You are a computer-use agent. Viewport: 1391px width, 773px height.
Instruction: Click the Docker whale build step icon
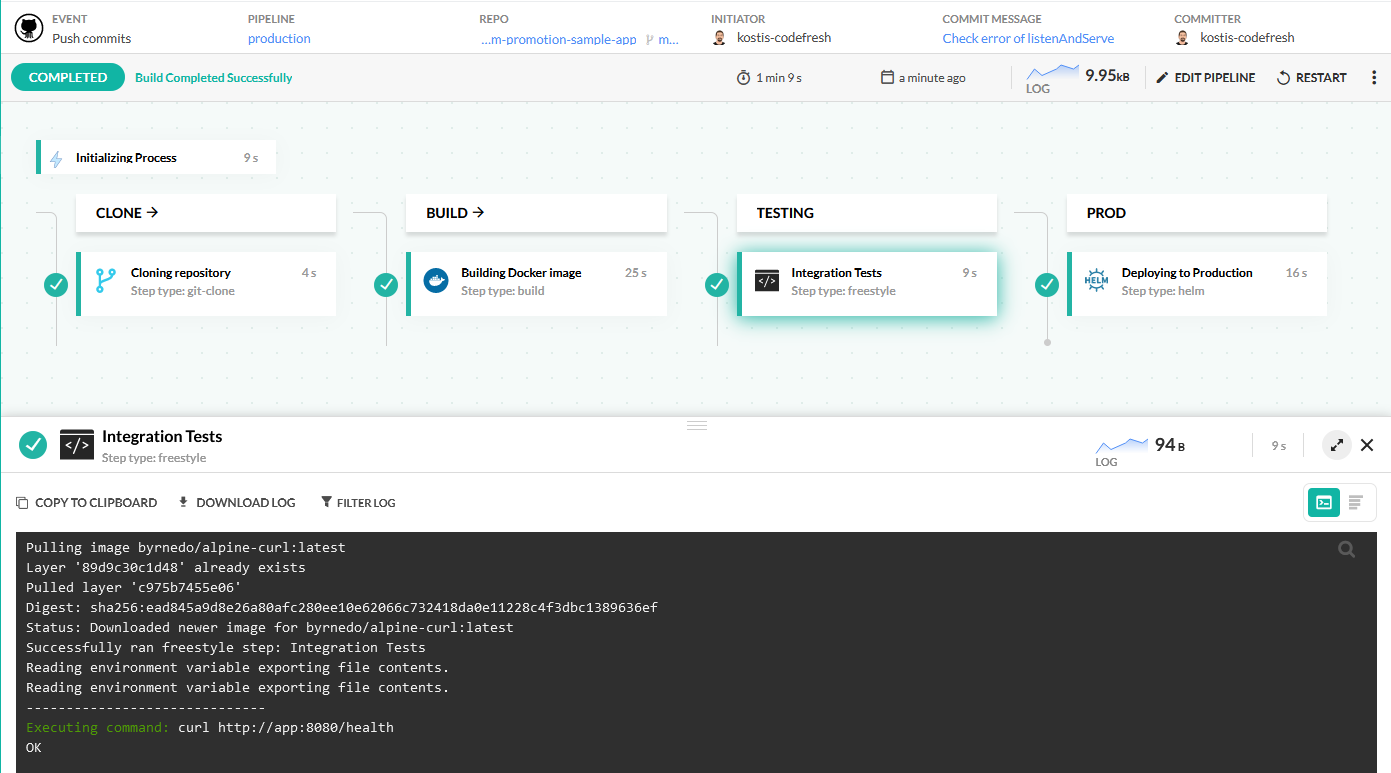[436, 281]
